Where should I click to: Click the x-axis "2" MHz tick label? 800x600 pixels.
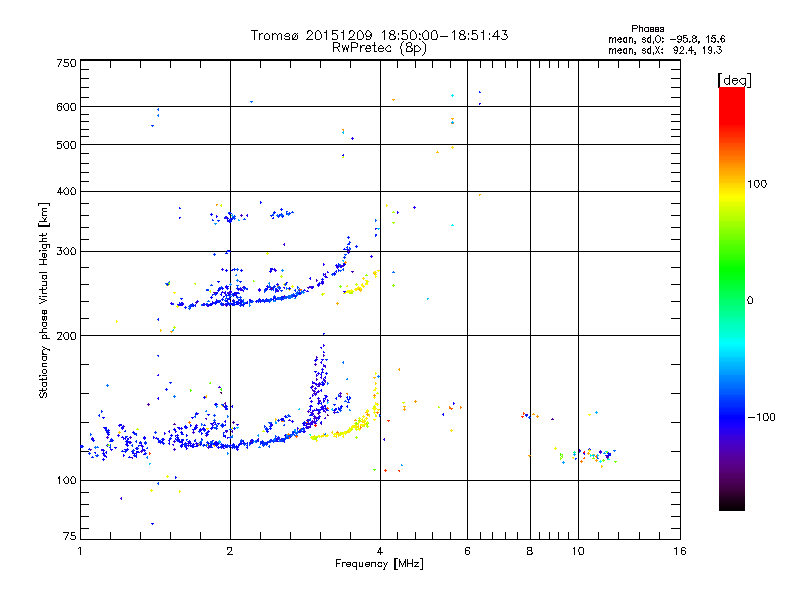coord(230,551)
